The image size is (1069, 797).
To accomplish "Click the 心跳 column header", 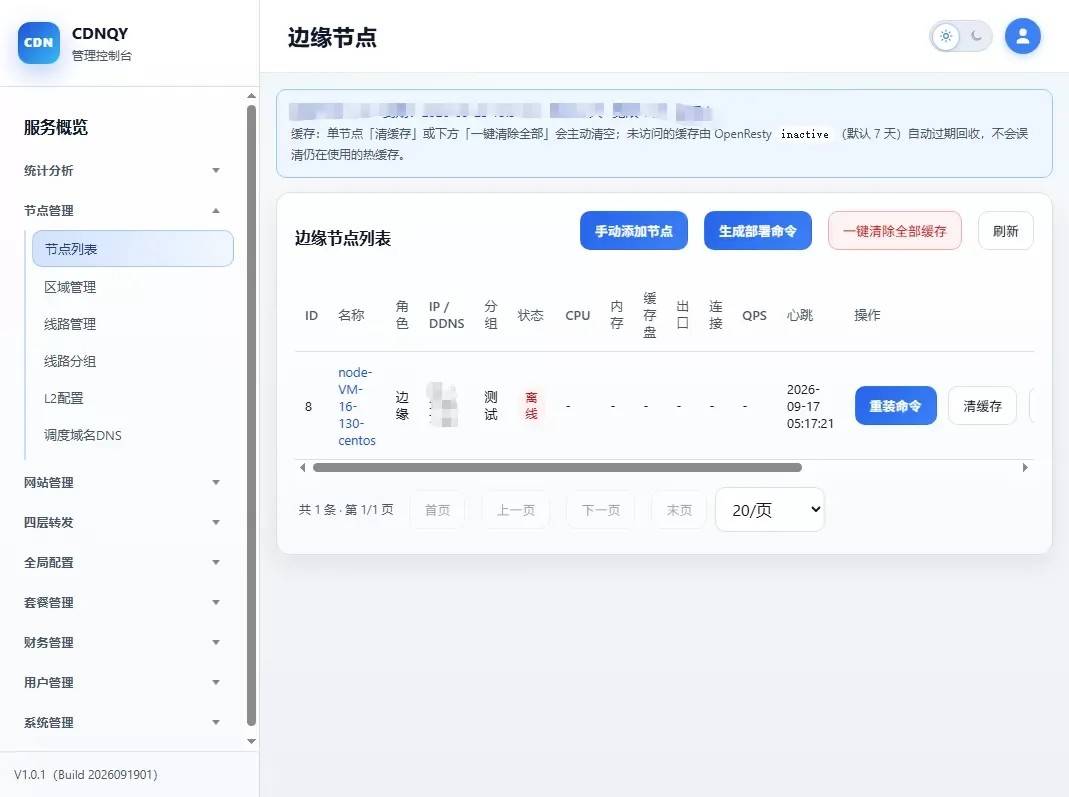I will coord(800,315).
